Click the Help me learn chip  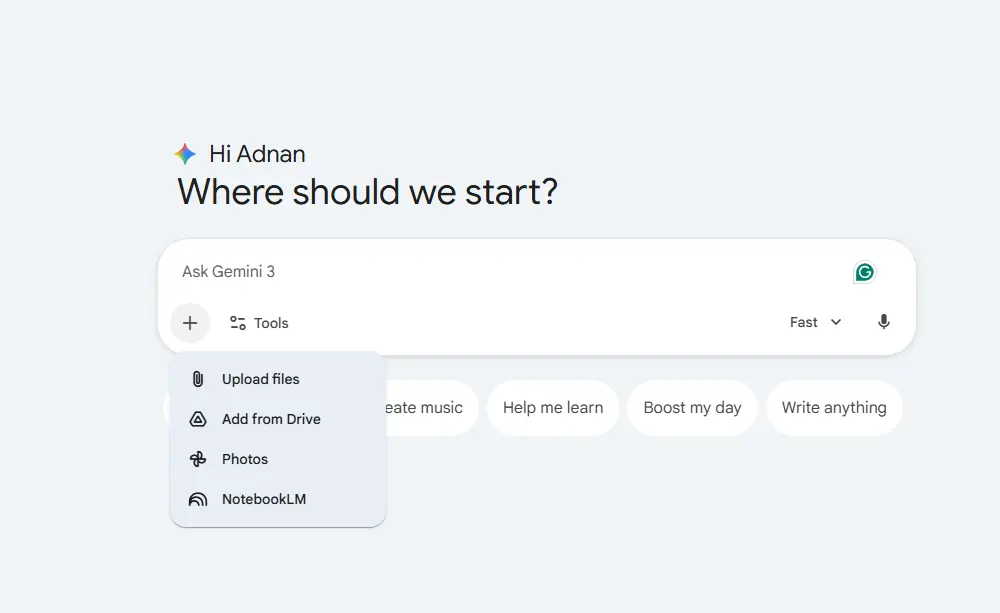553,407
